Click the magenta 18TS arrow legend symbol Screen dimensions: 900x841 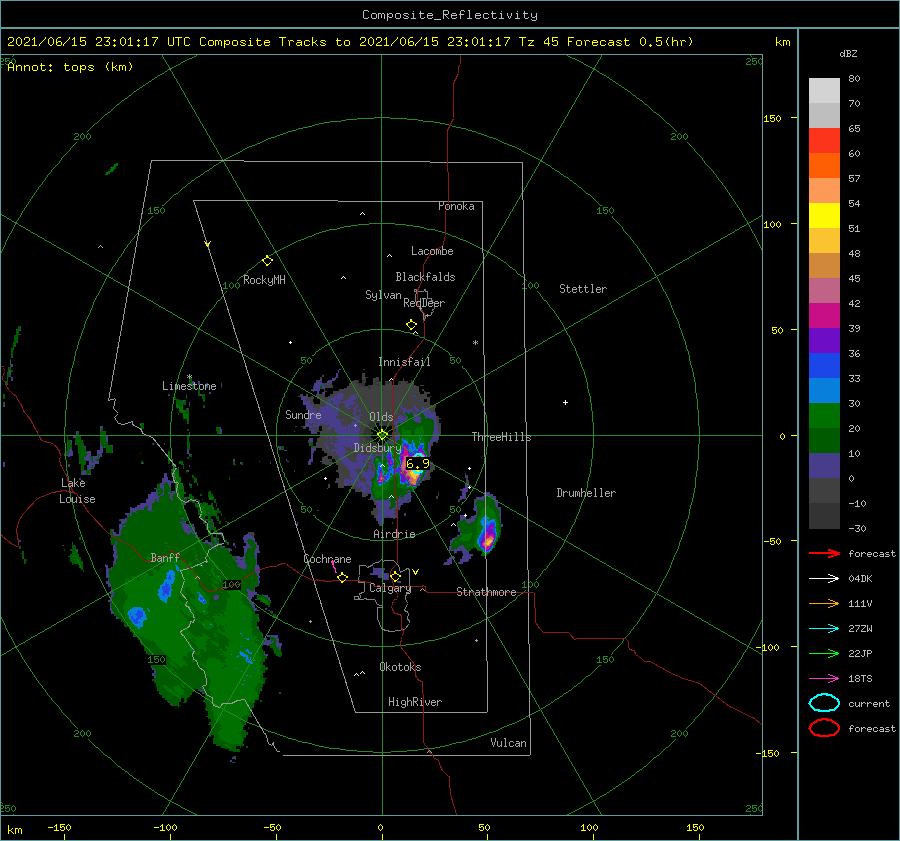(x=824, y=679)
